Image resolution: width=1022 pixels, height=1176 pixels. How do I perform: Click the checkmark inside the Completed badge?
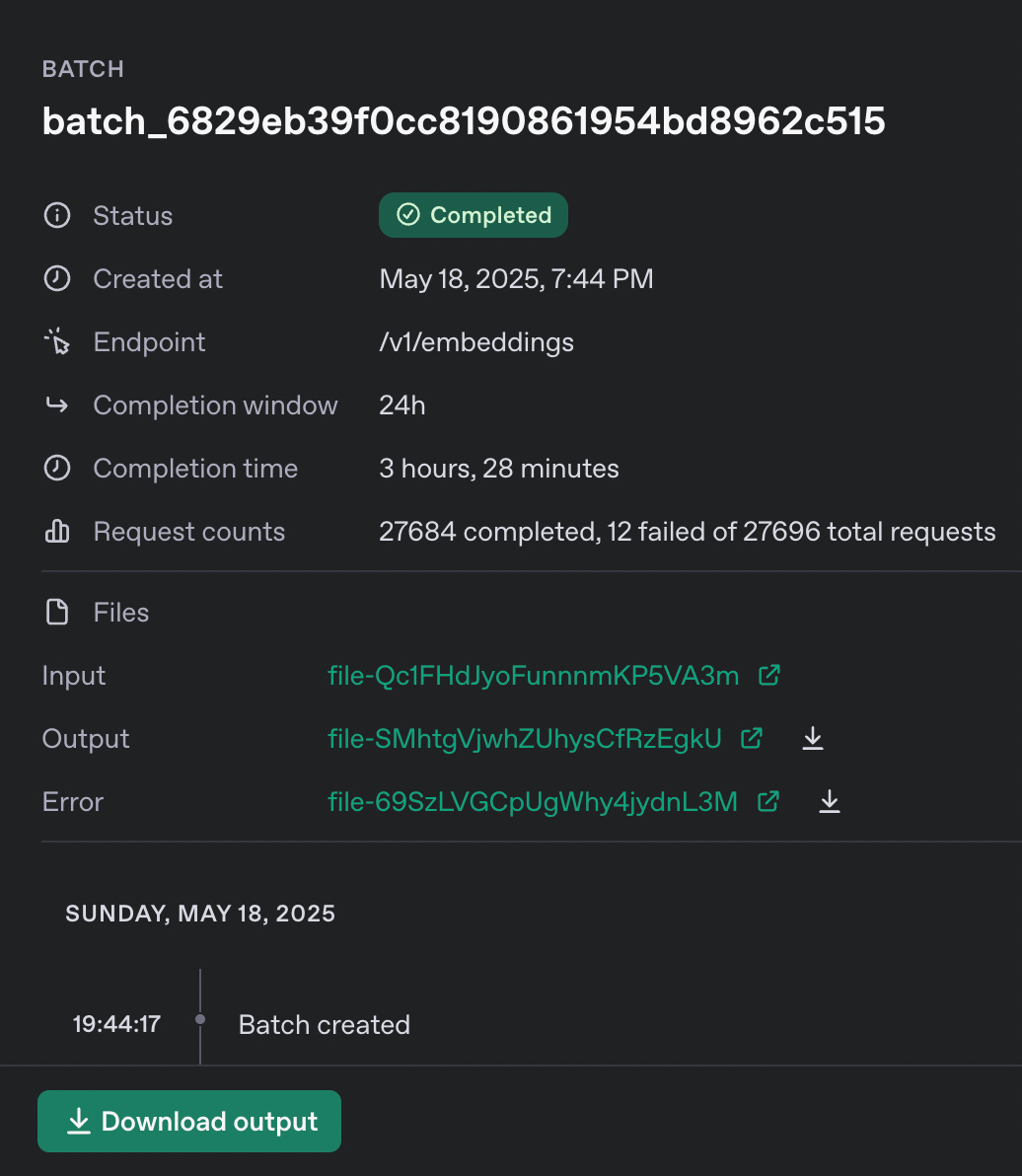[407, 215]
